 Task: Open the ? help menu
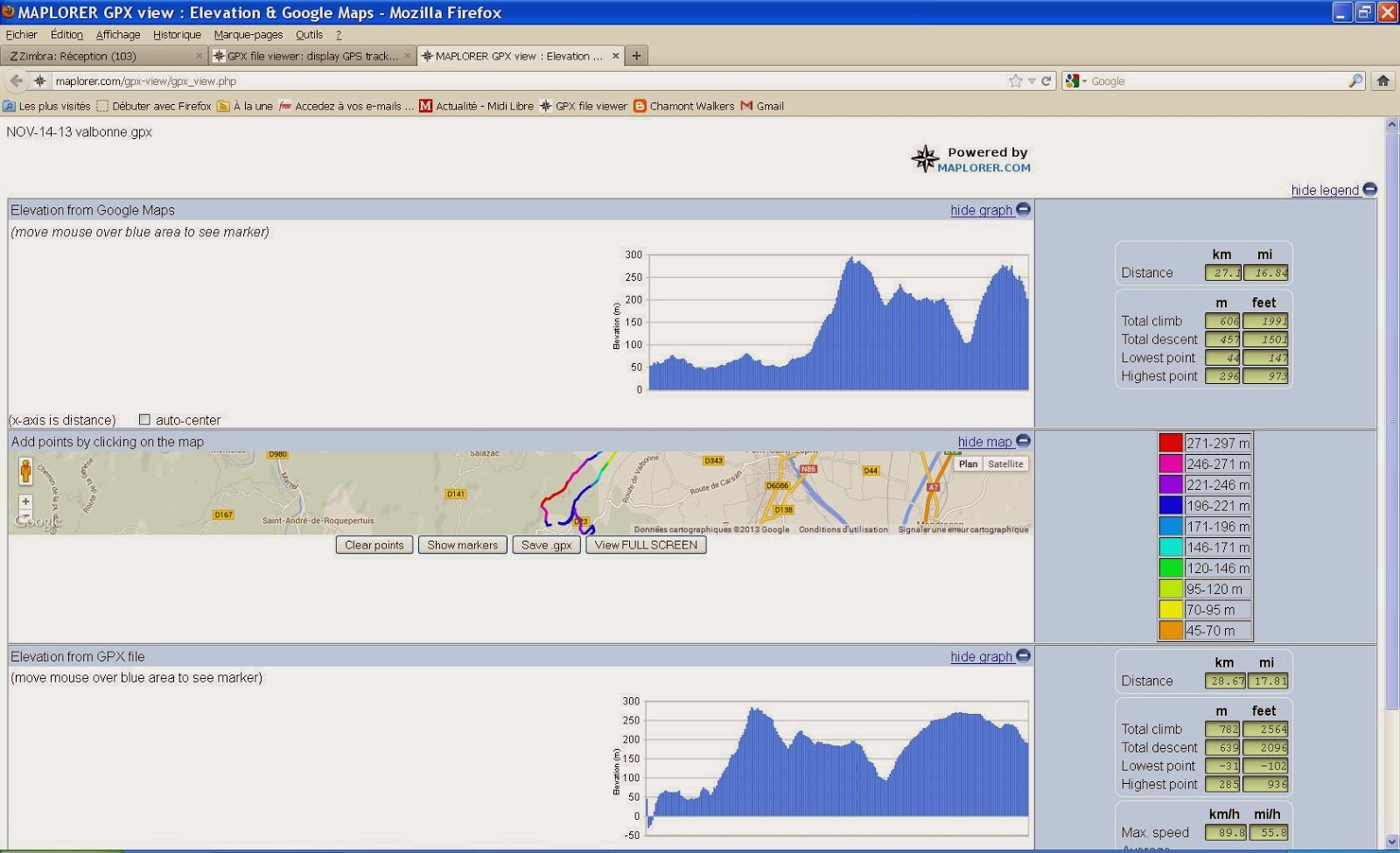click(x=339, y=35)
